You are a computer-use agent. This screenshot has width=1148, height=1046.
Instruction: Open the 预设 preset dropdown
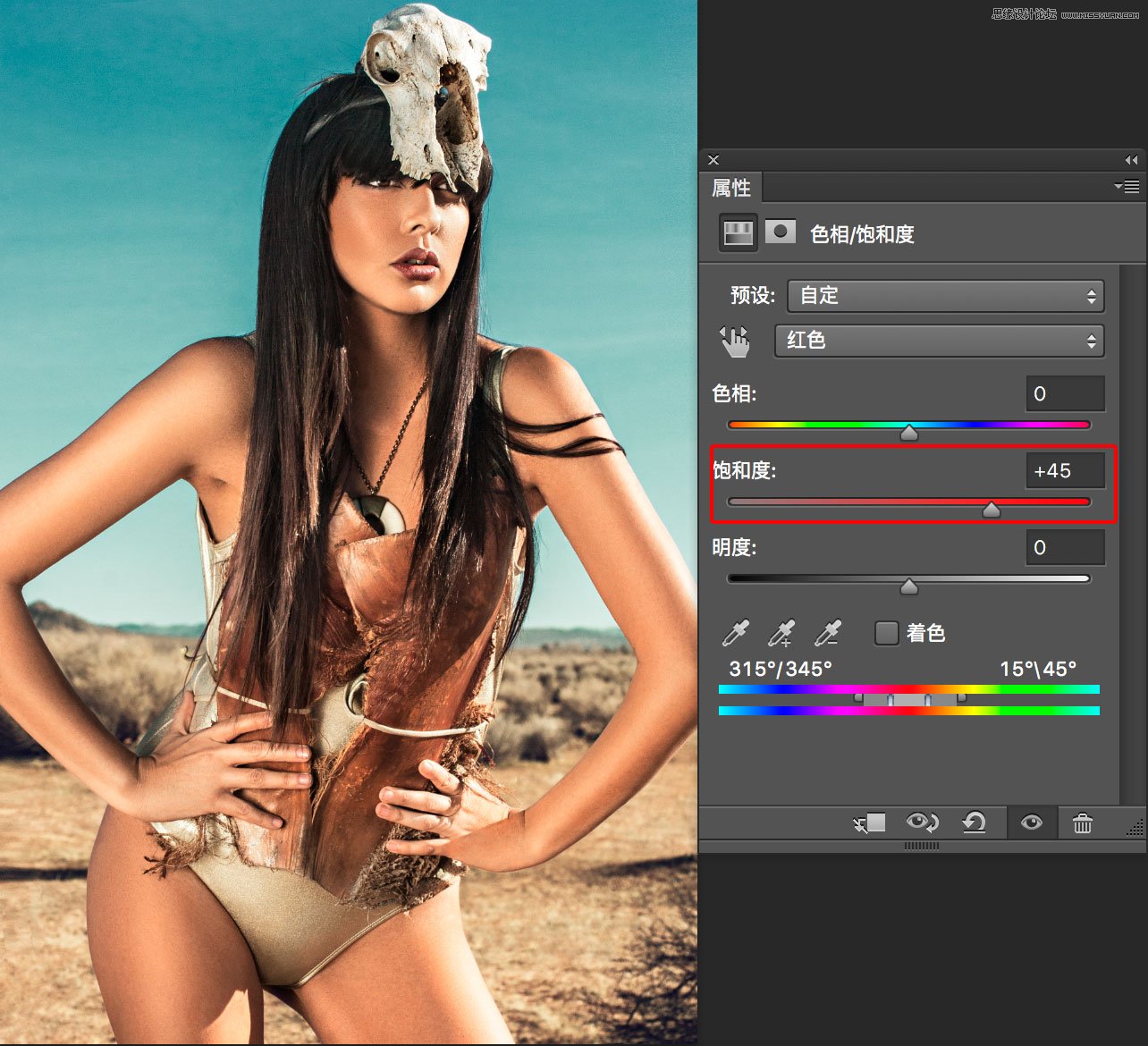(x=945, y=296)
